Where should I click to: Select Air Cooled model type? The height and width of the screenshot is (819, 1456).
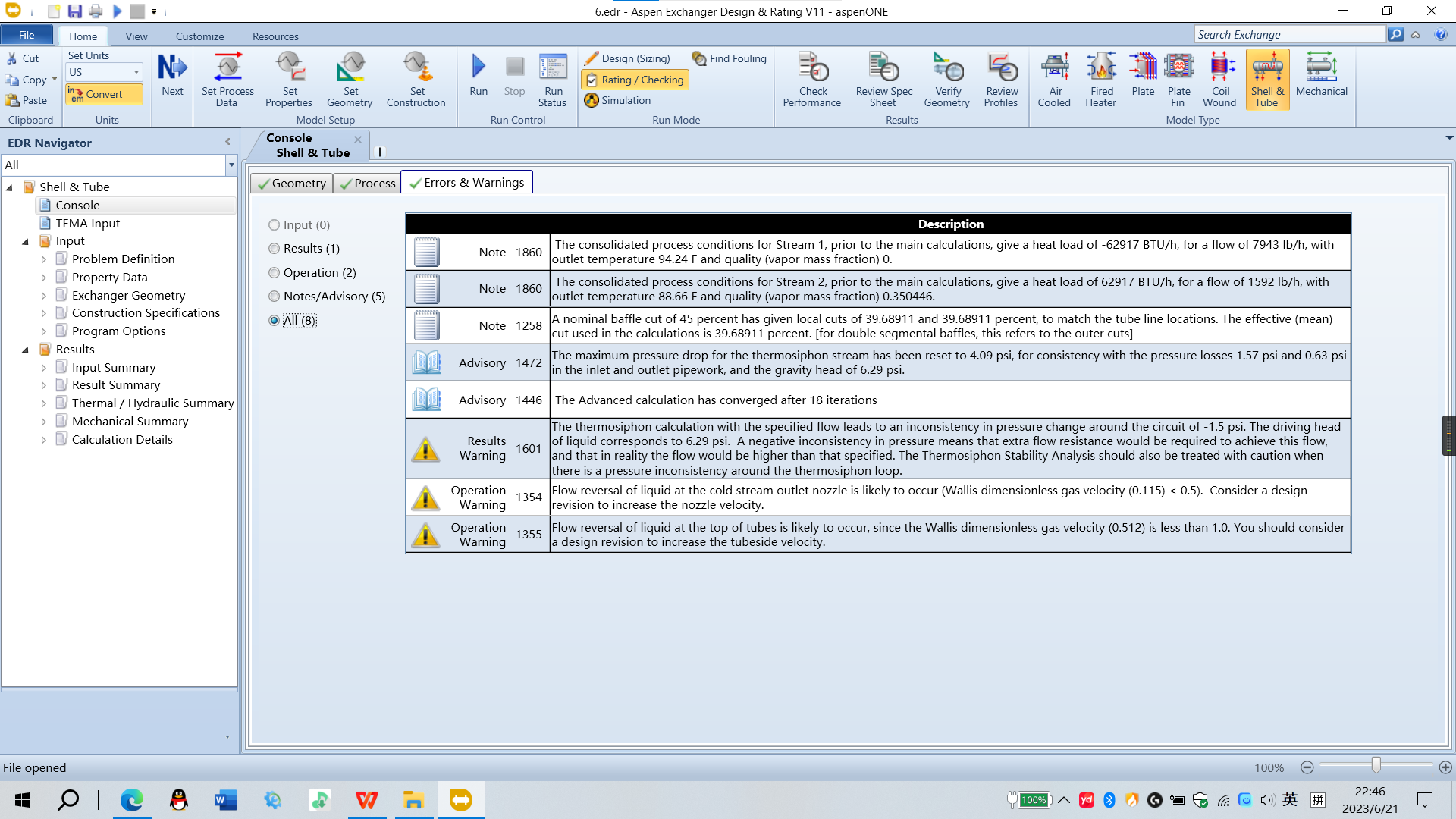point(1054,80)
